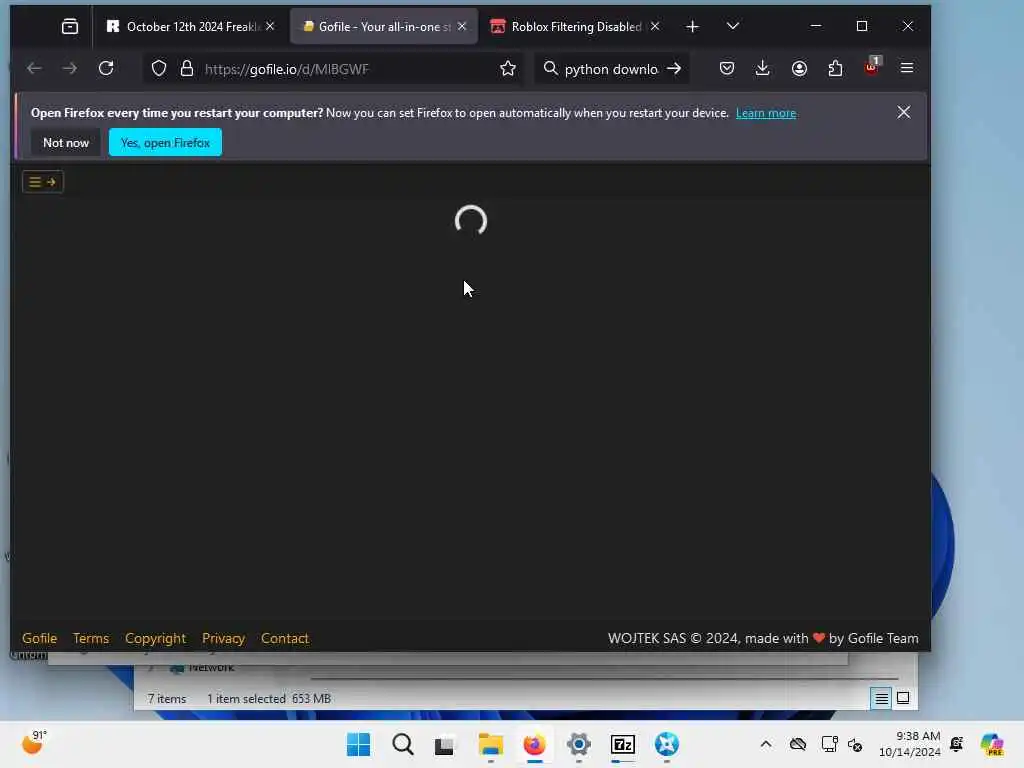Screen dimensions: 1024x768
Task: Open the Terms footer link
Action: click(x=91, y=638)
